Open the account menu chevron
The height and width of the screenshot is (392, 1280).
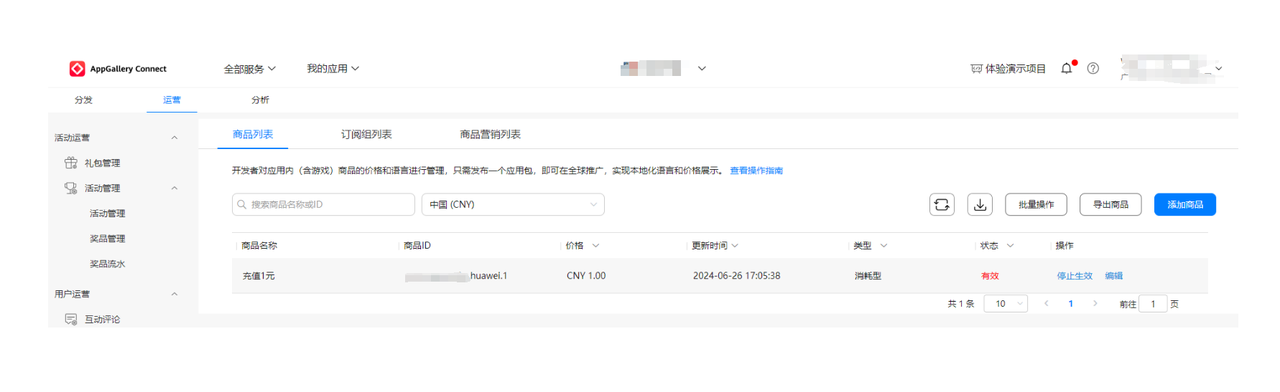[1219, 69]
